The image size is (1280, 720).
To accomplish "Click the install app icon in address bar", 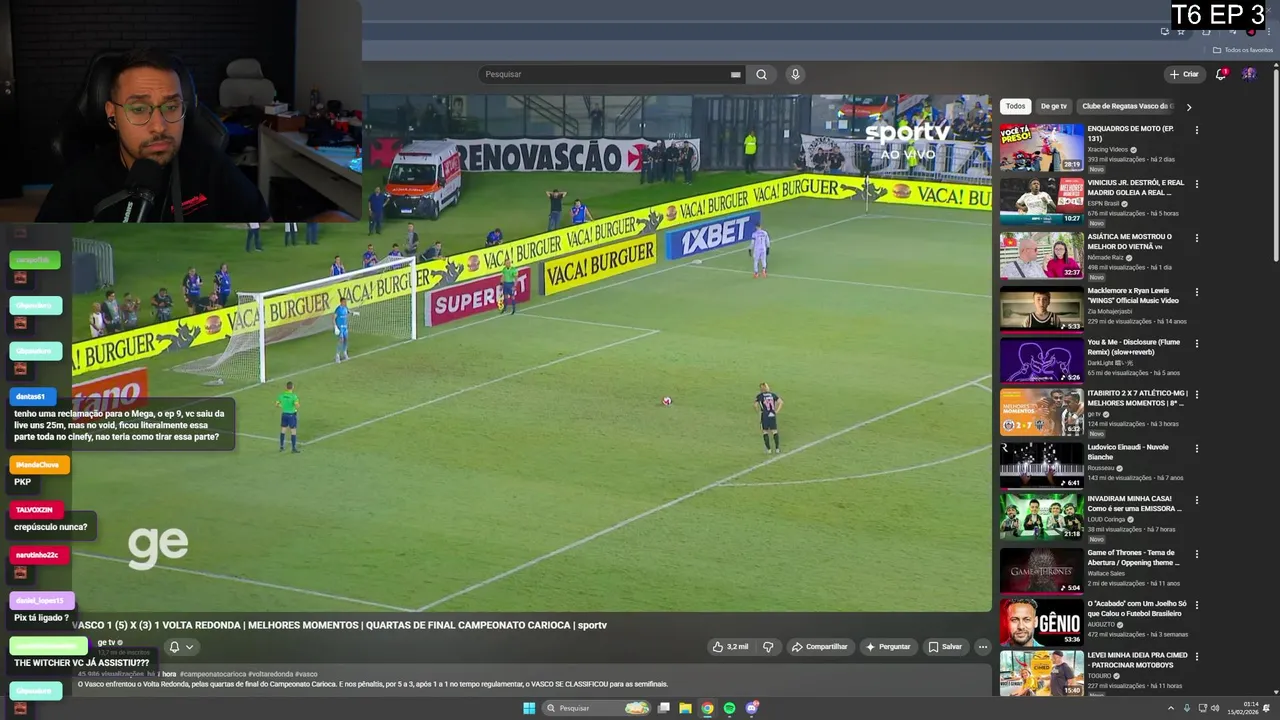I will tap(1165, 32).
